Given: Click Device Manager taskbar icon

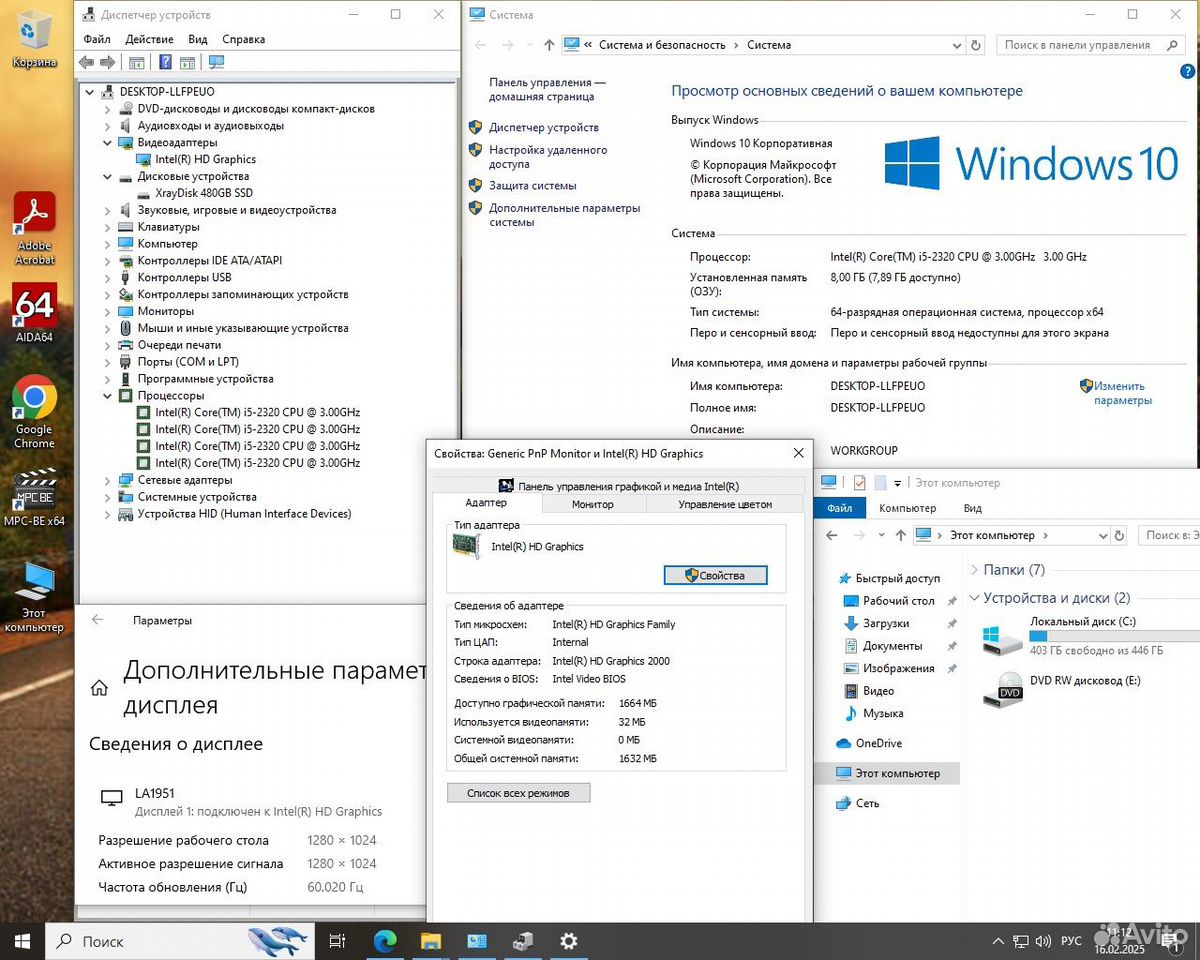Looking at the screenshot, I should coord(523,941).
